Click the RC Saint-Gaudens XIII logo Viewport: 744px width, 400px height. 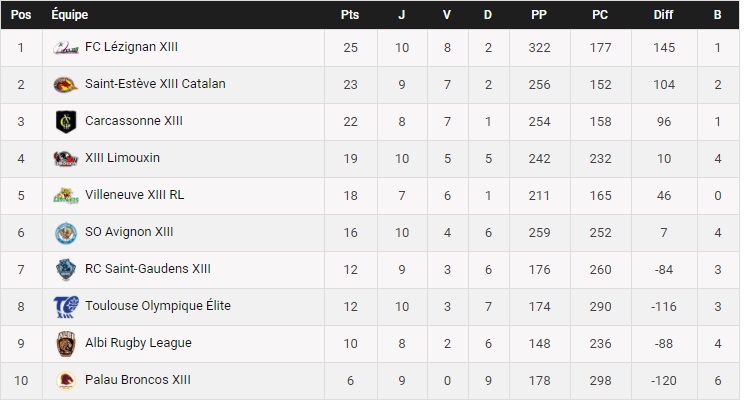[x=66, y=269]
